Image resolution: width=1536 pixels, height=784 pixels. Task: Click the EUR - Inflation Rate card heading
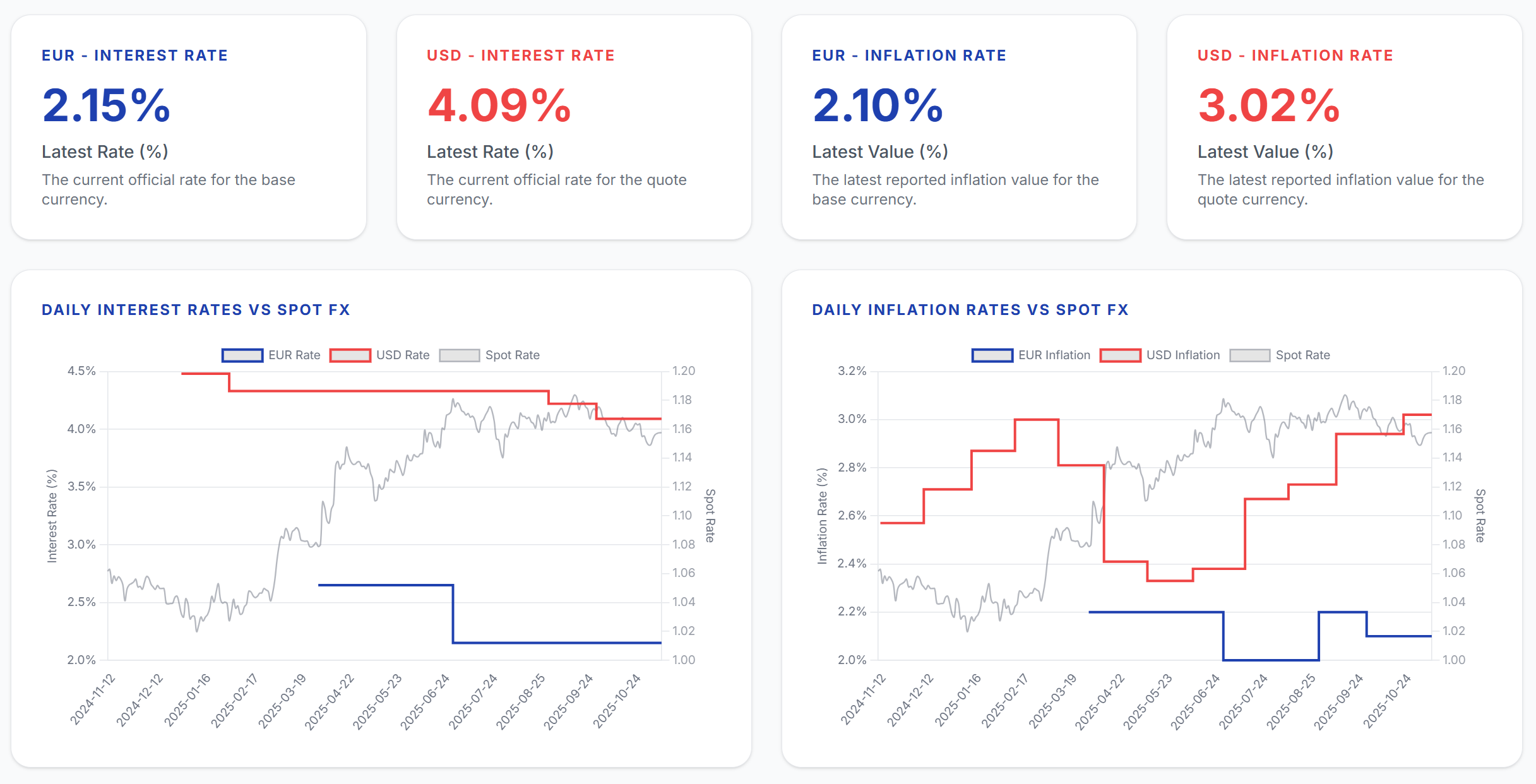click(908, 56)
